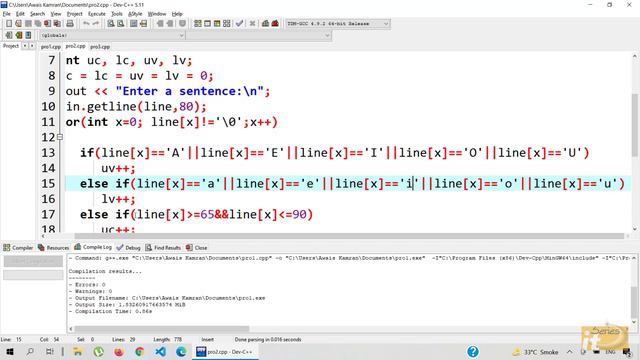Image resolution: width=640 pixels, height=360 pixels.
Task: Click the Close All files toolbar icon
Action: 58,24
